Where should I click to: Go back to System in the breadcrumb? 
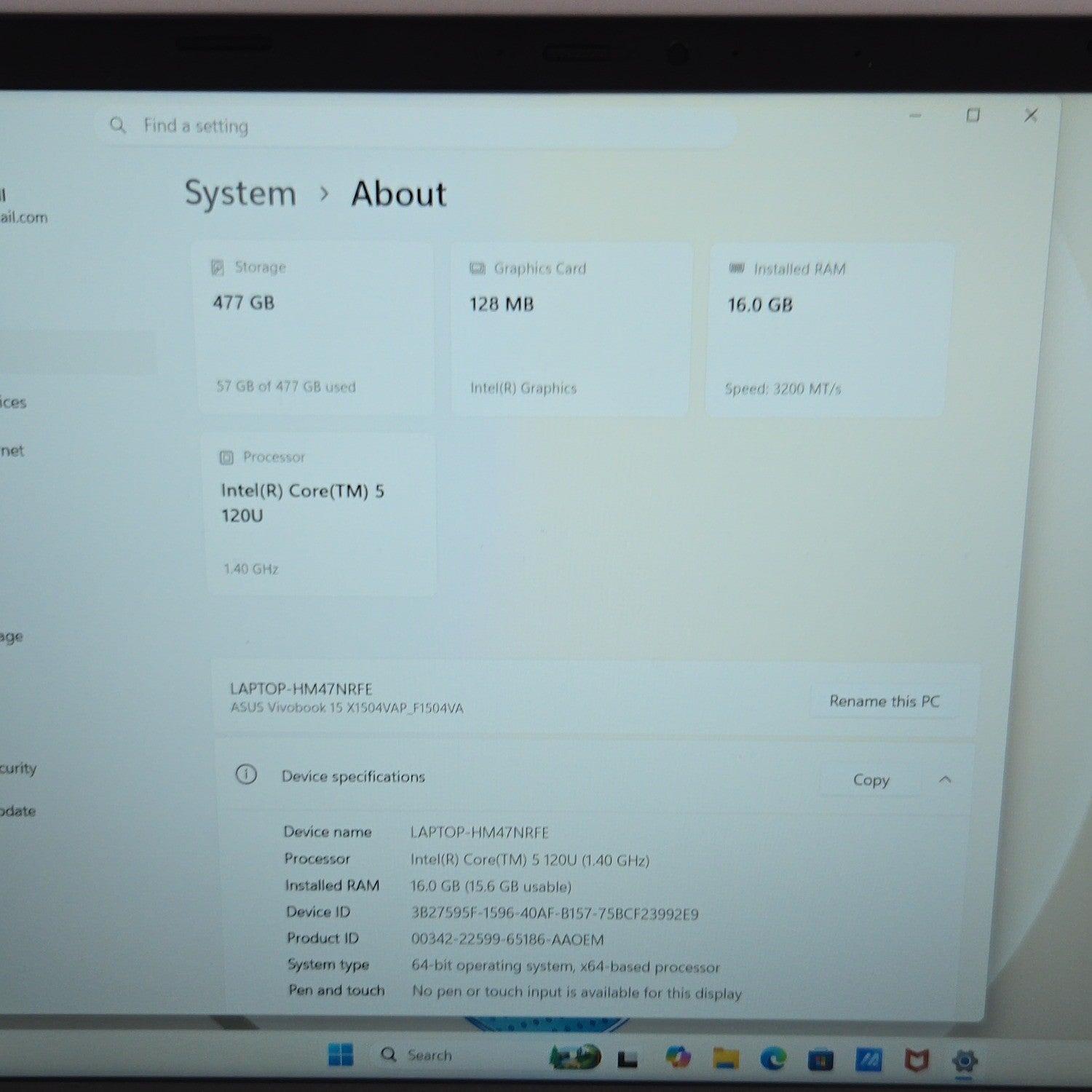(x=240, y=194)
